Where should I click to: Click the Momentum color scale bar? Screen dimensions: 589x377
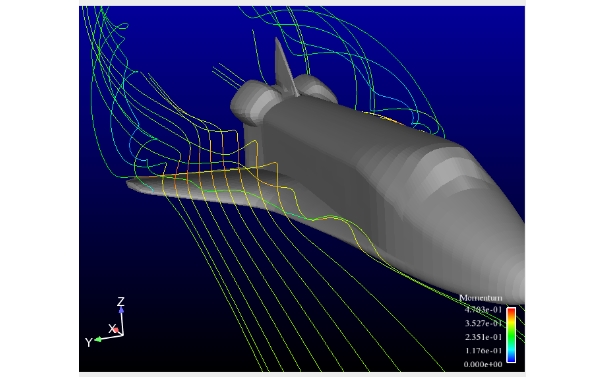[x=511, y=335]
